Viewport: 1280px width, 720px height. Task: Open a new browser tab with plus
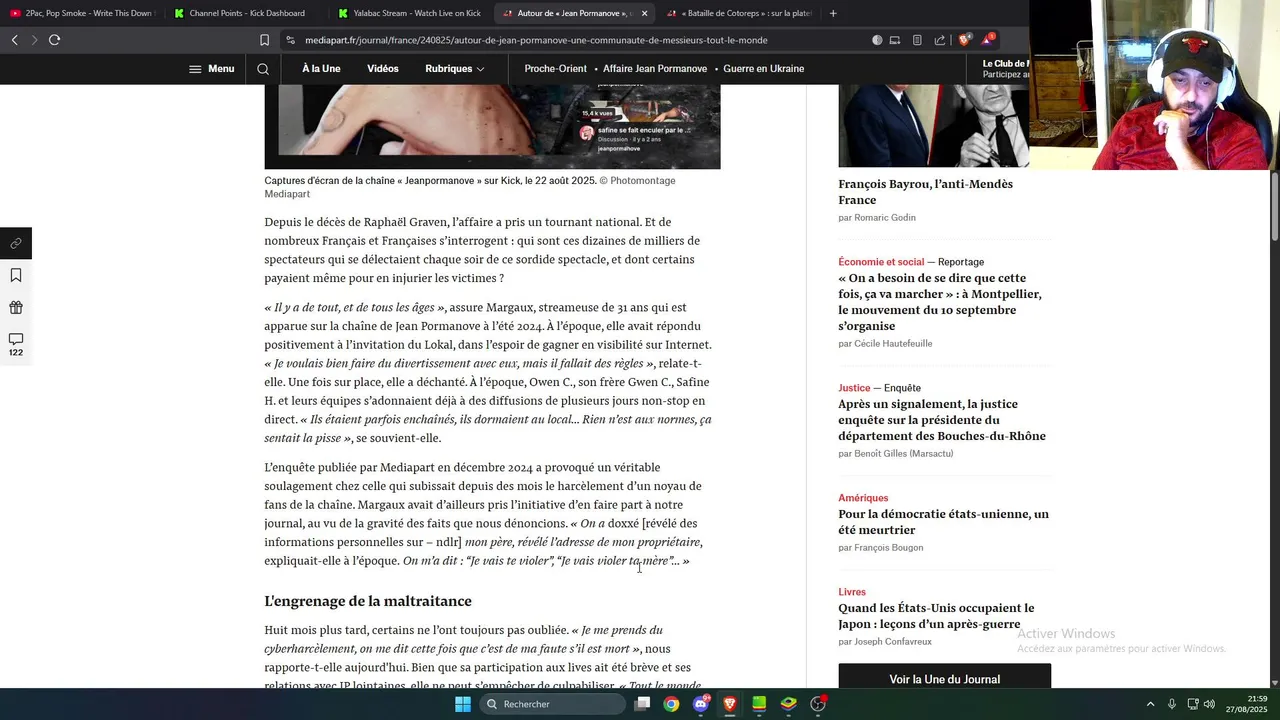pyautogui.click(x=833, y=13)
